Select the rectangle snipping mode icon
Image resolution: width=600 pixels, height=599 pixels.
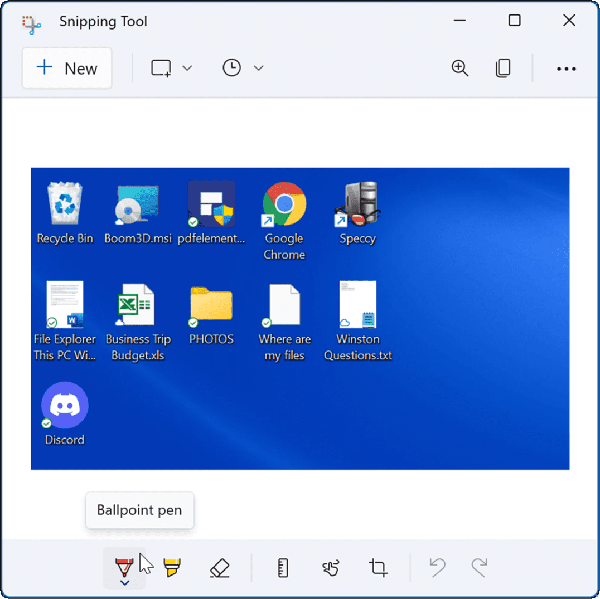(161, 68)
